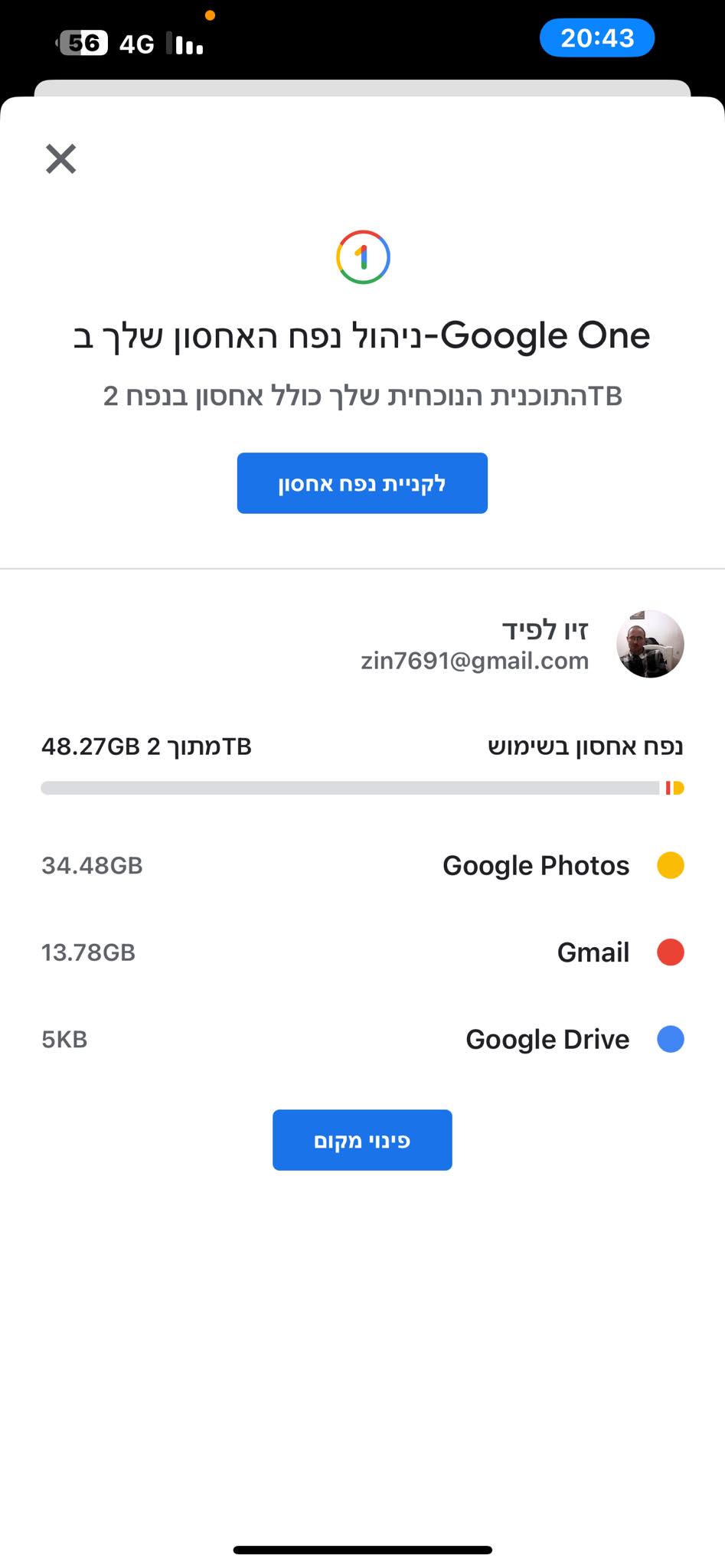Screen dimensions: 725x1568
Task: Tap the account profile picture
Action: tap(650, 644)
